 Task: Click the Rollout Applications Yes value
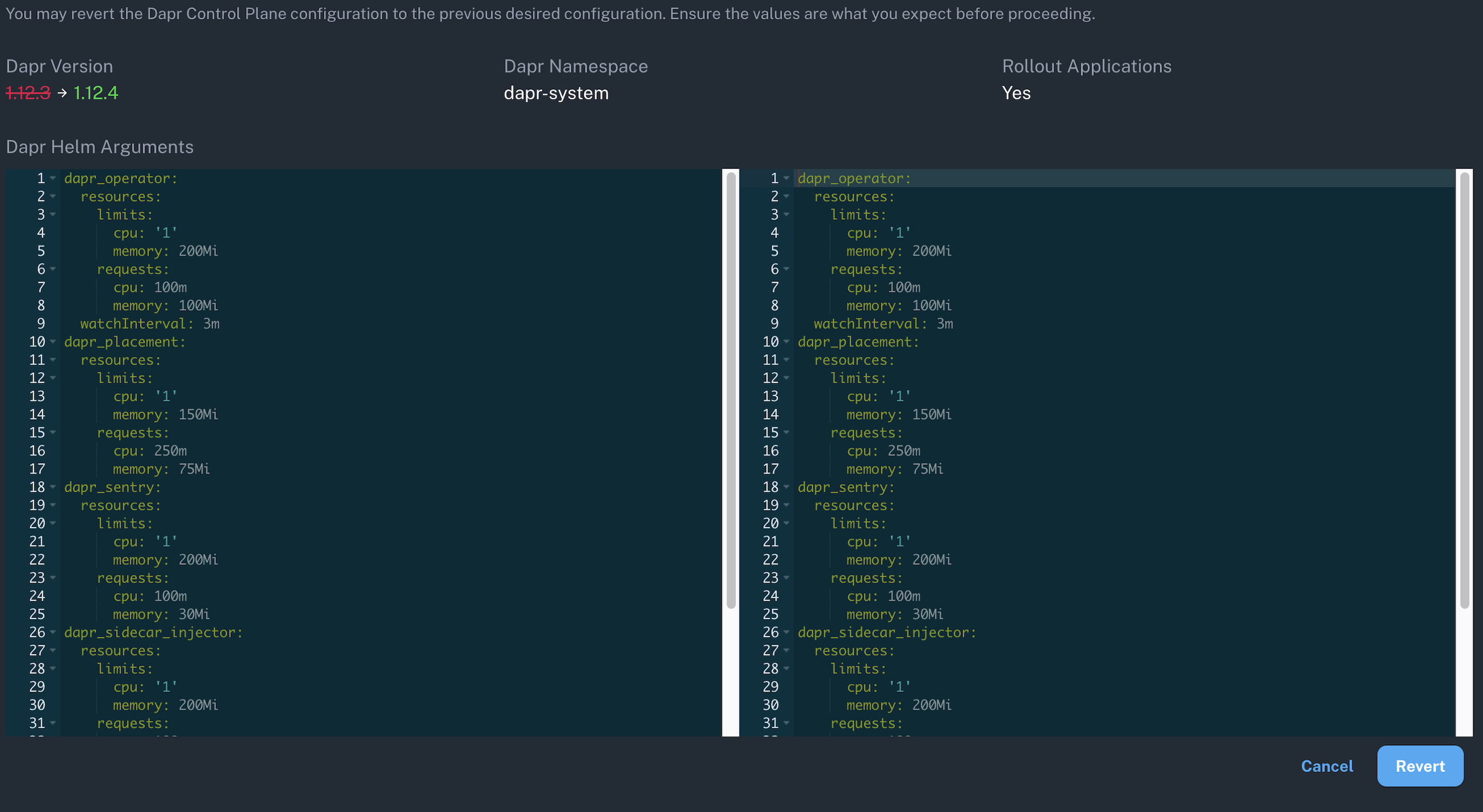(x=1016, y=93)
